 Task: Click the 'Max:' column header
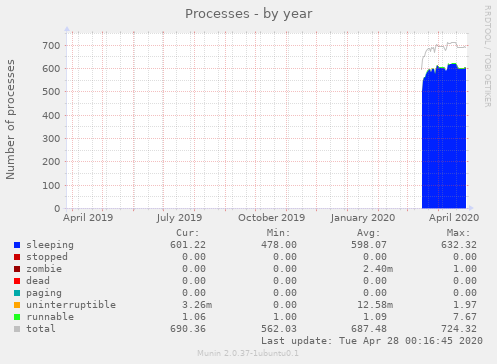[x=458, y=233]
